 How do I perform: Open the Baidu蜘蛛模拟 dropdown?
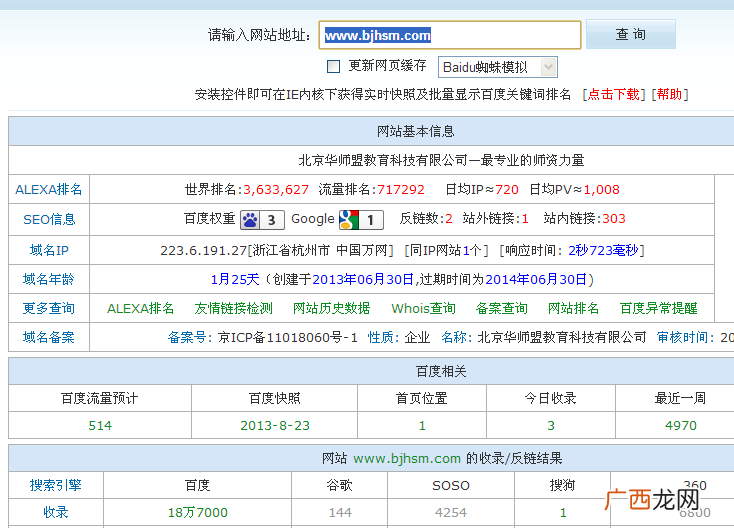click(x=498, y=67)
